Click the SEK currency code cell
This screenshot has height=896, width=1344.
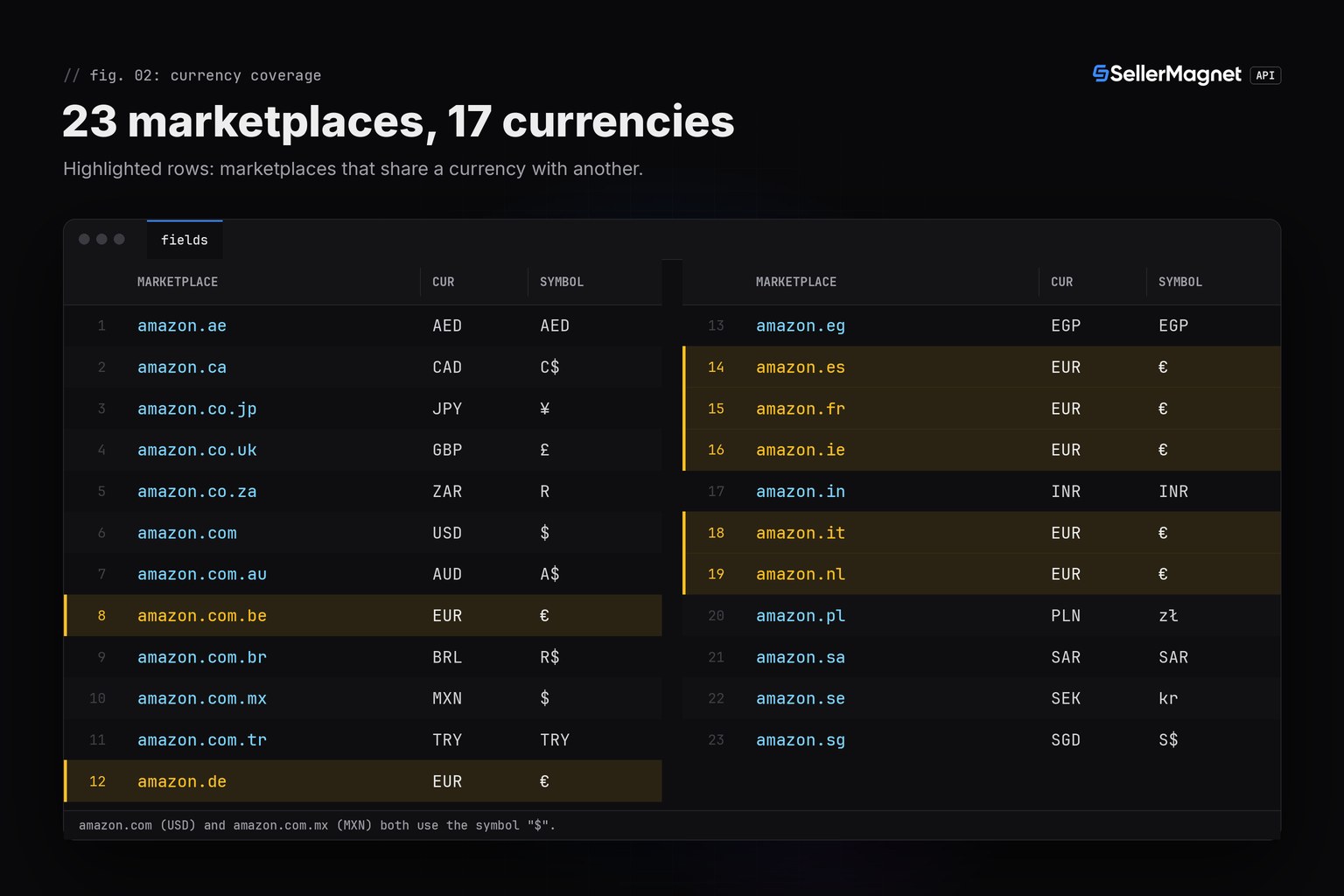(x=1066, y=698)
